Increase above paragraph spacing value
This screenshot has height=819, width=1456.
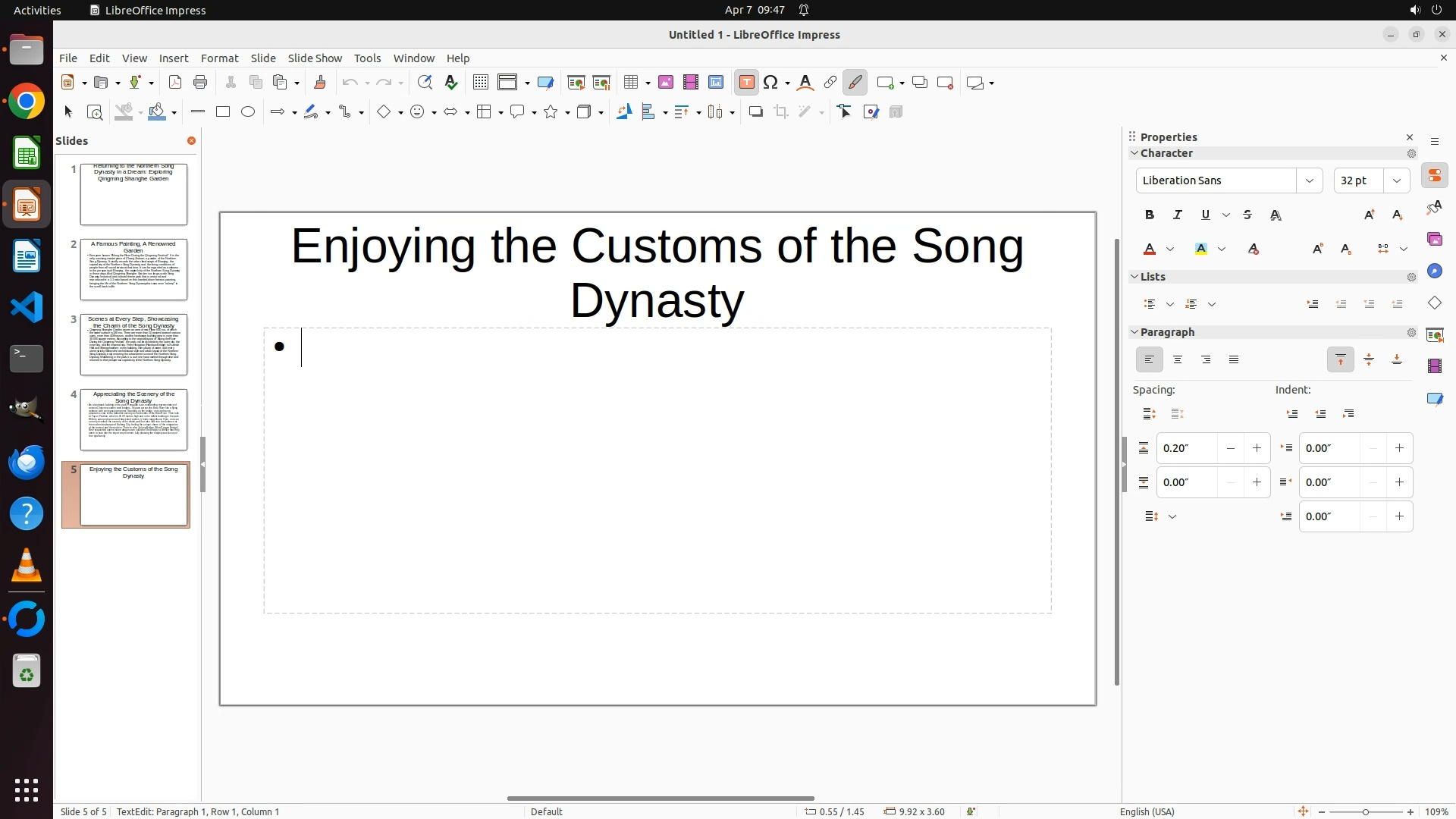click(x=1257, y=448)
